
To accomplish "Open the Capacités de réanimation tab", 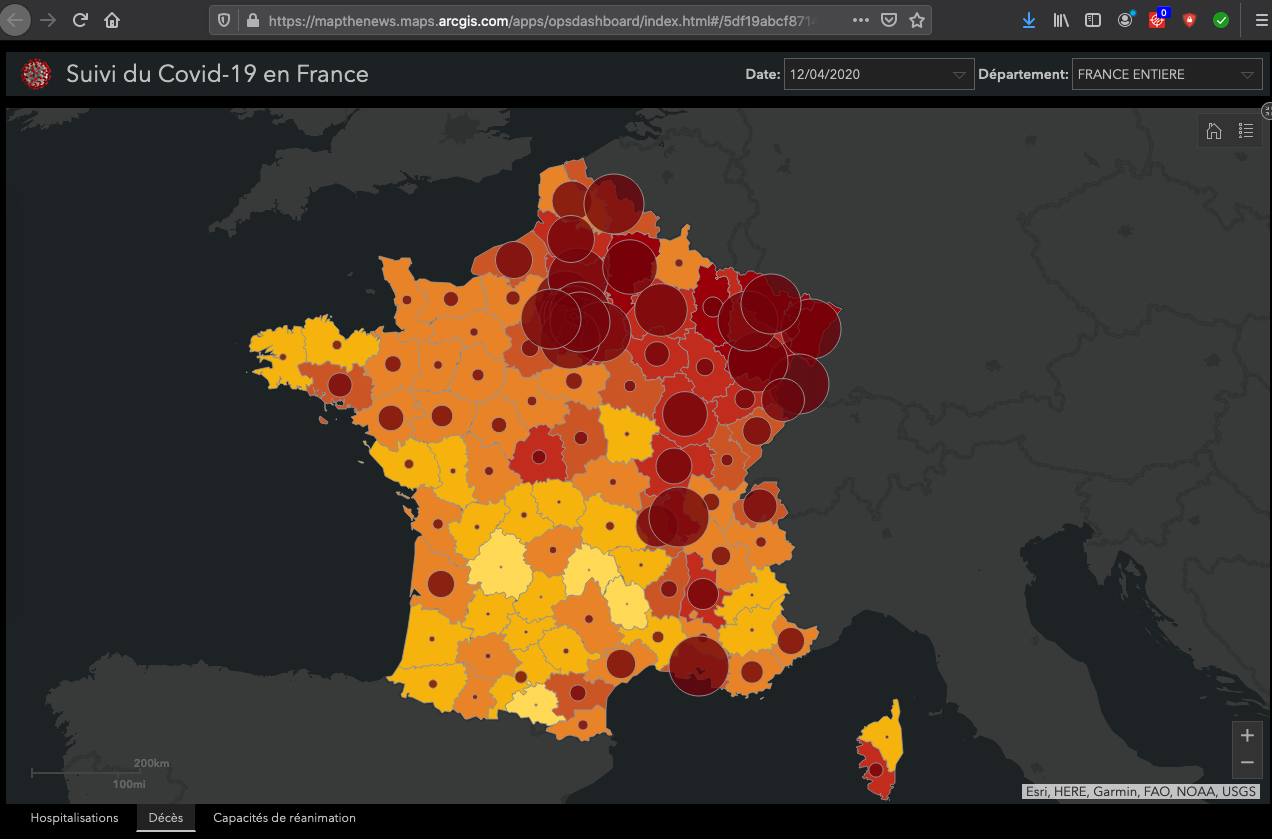I will [284, 818].
